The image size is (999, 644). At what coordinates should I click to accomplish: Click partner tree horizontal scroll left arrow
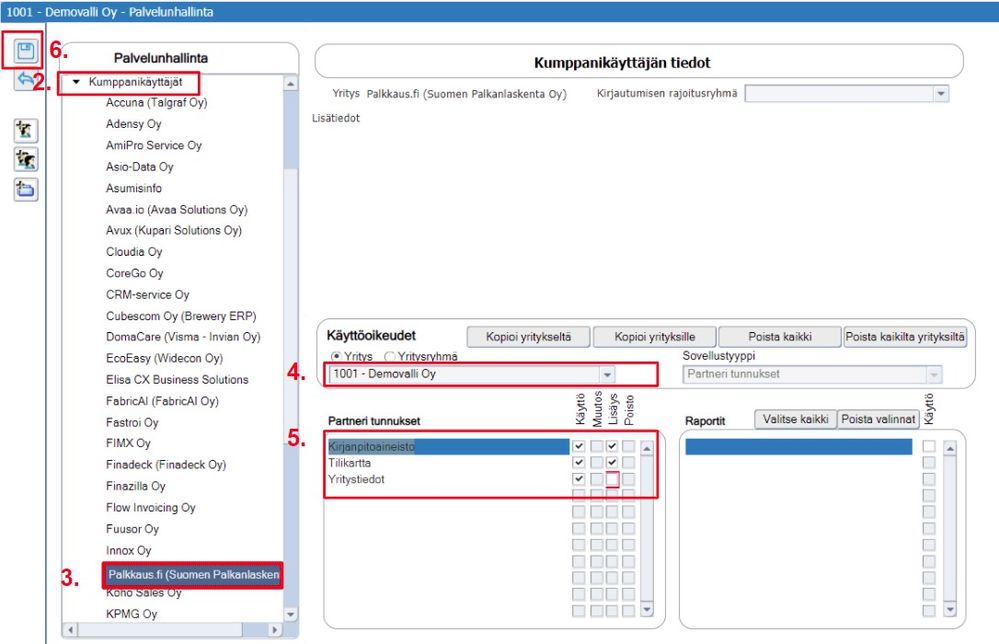[x=71, y=630]
